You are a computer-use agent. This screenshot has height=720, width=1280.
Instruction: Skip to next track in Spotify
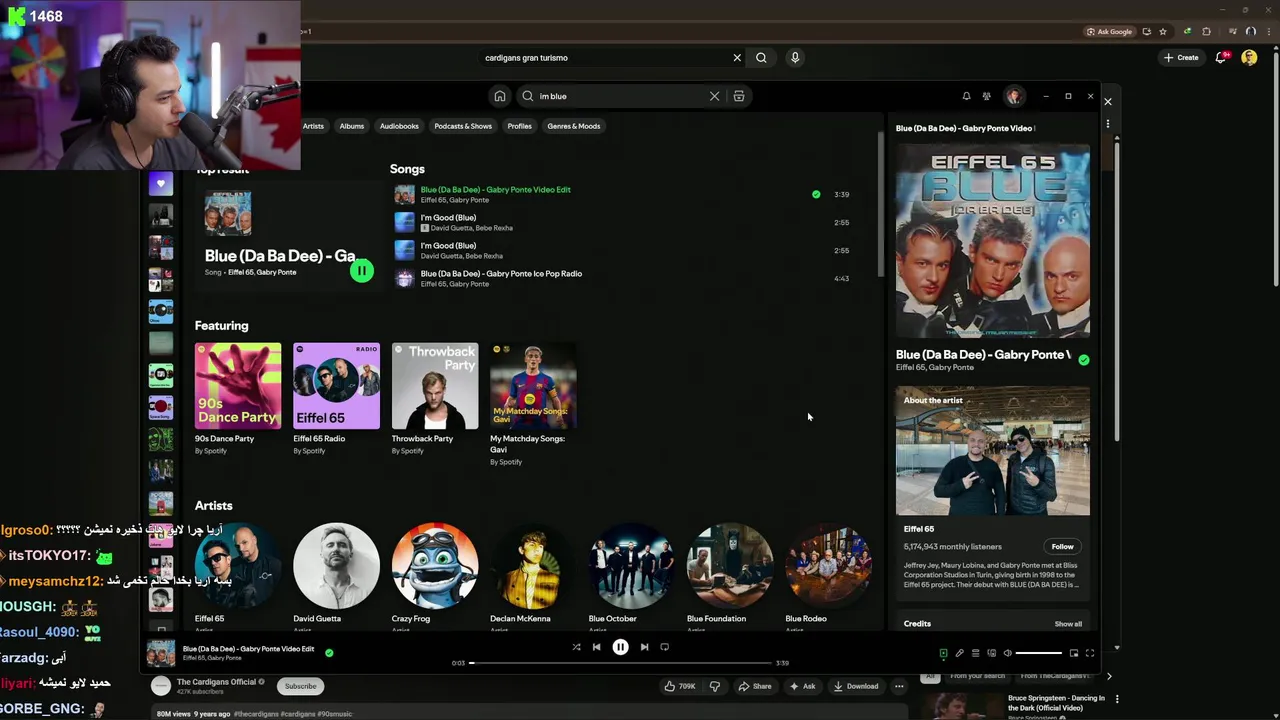644,647
